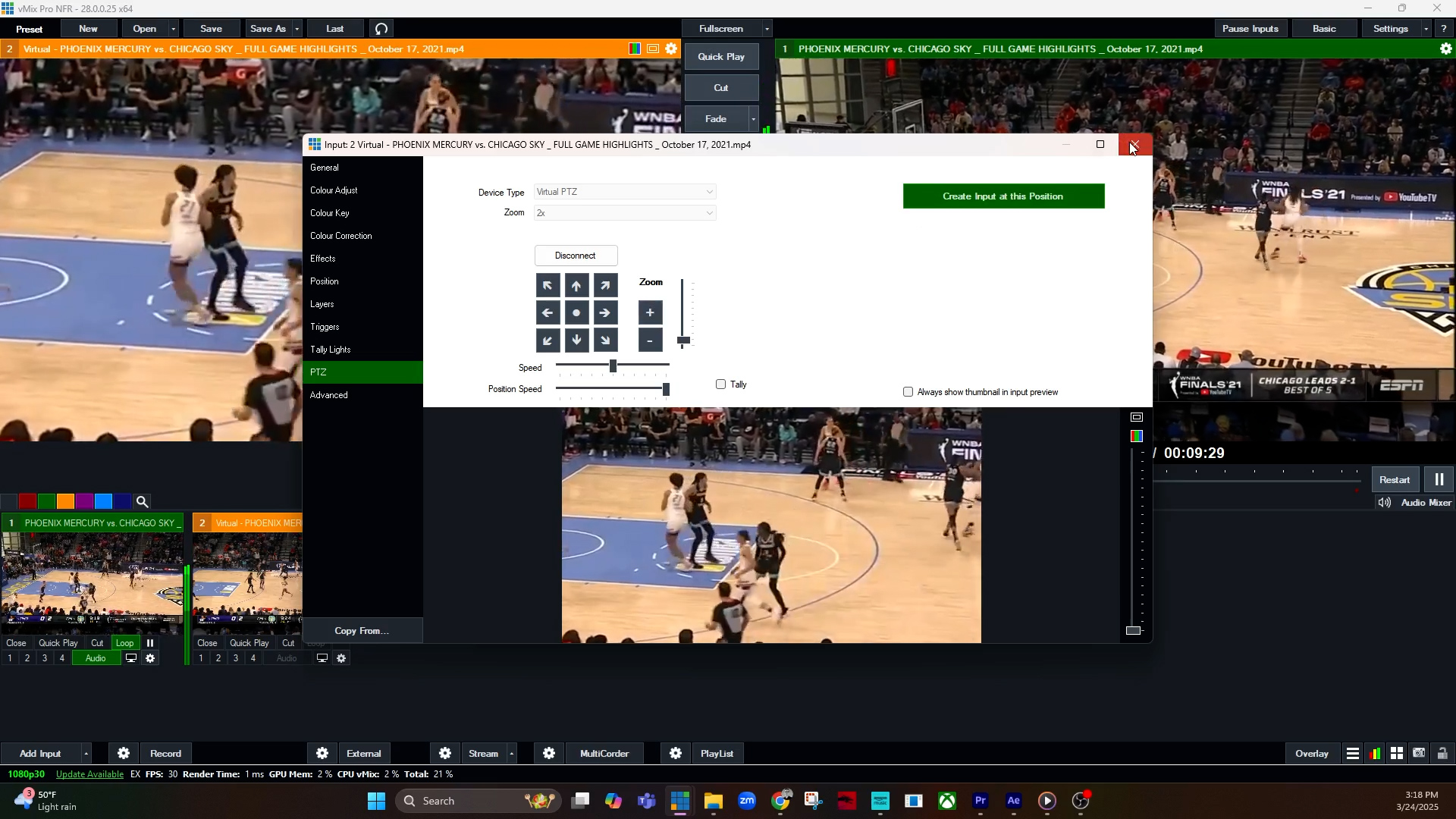This screenshot has height=819, width=1456.
Task: Click the monitor icon on the input 1 tile
Action: (x=131, y=658)
